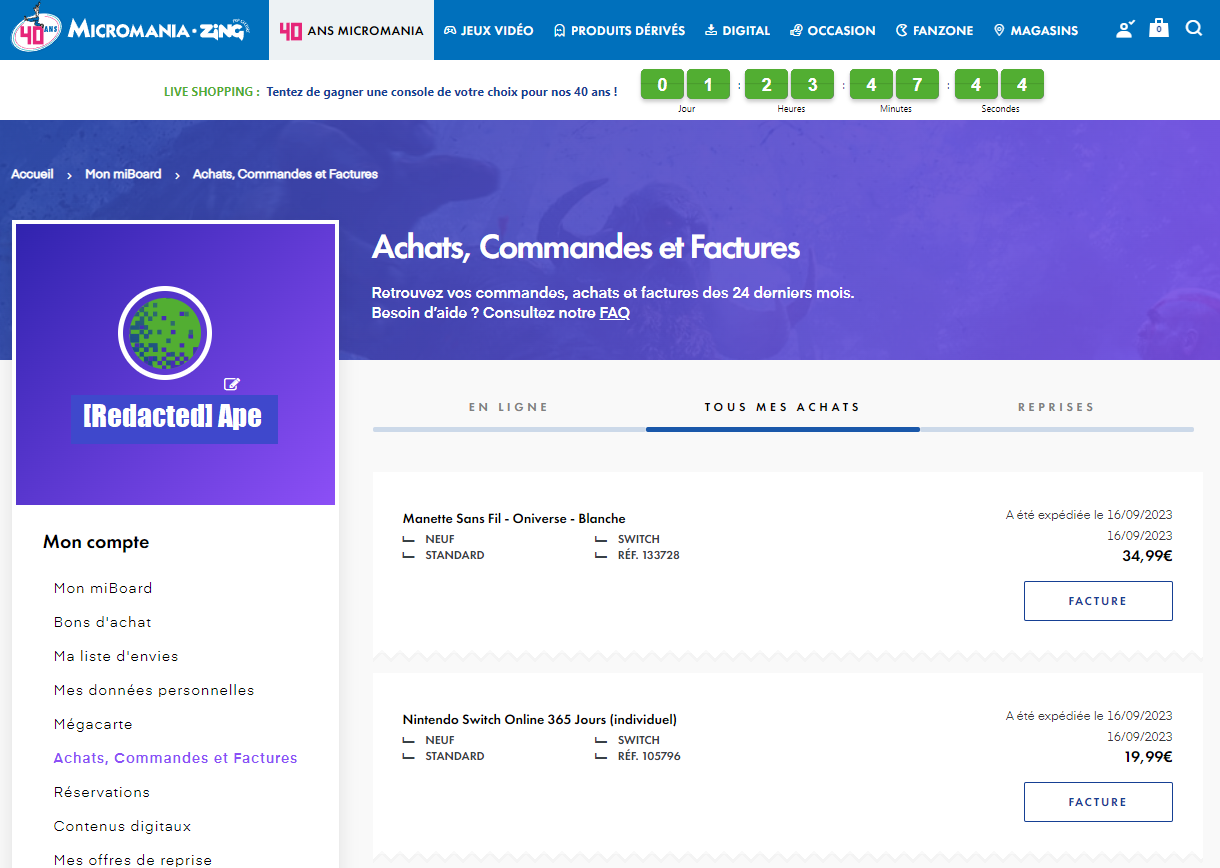Screen dimensions: 1220x868
Task: Open the Magasins store locator
Action: pyautogui.click(x=1036, y=30)
